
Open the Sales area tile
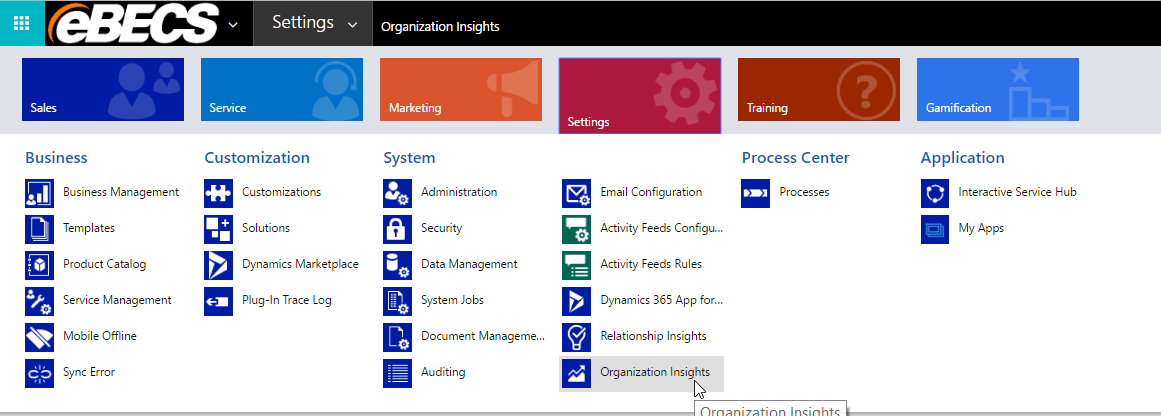103,90
